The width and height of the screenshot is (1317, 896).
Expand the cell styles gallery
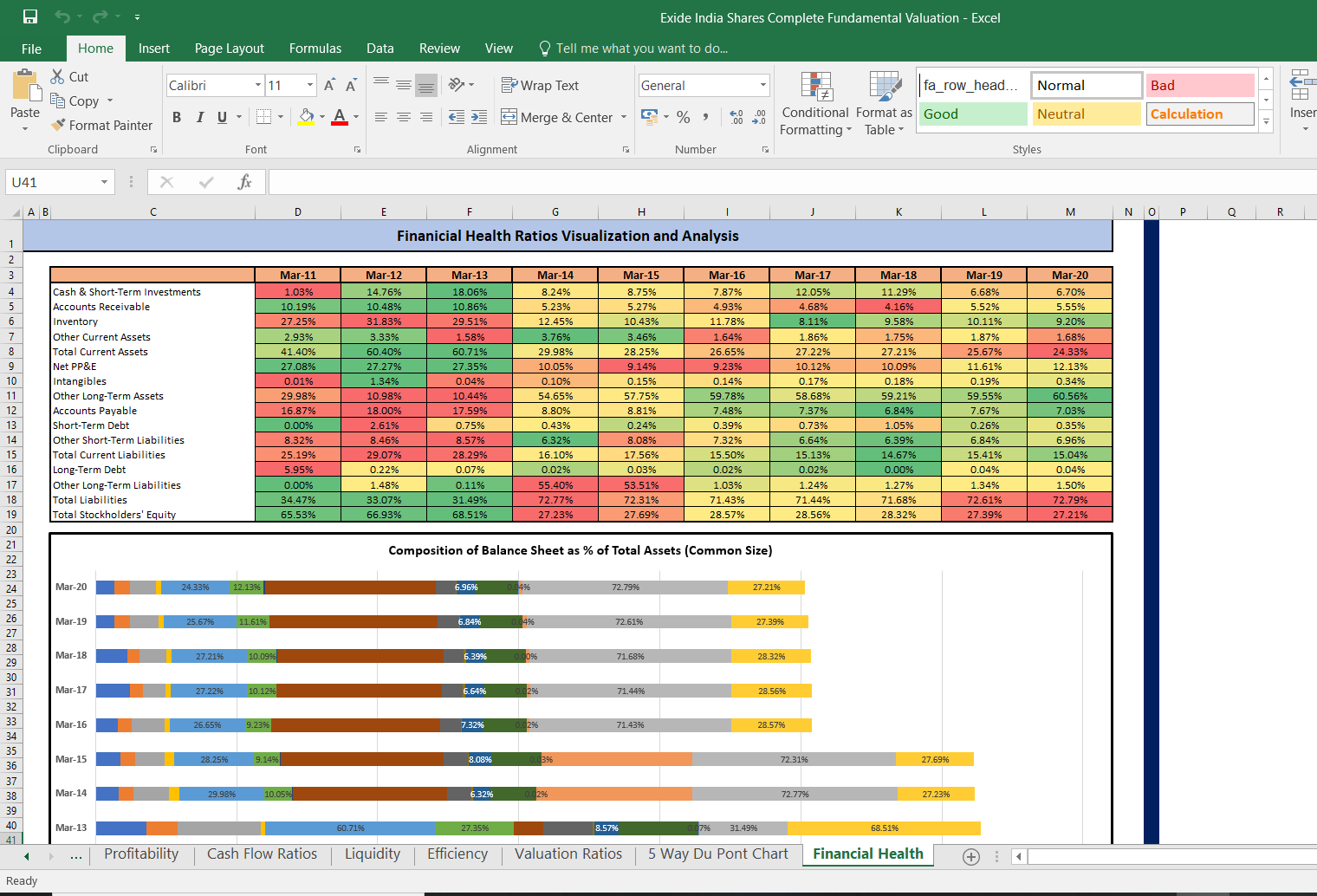point(1266,121)
